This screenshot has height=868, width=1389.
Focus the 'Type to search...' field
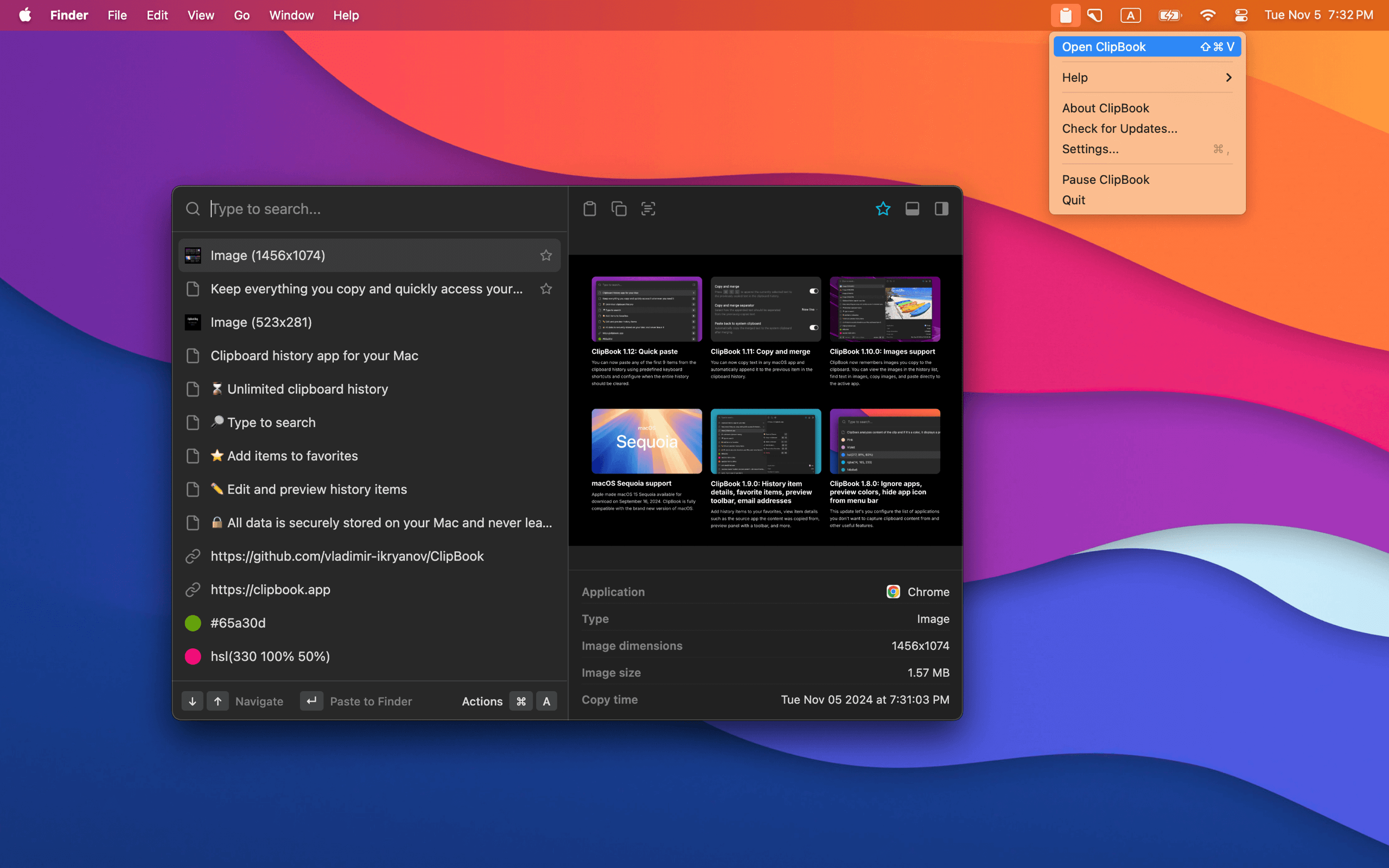(385, 209)
